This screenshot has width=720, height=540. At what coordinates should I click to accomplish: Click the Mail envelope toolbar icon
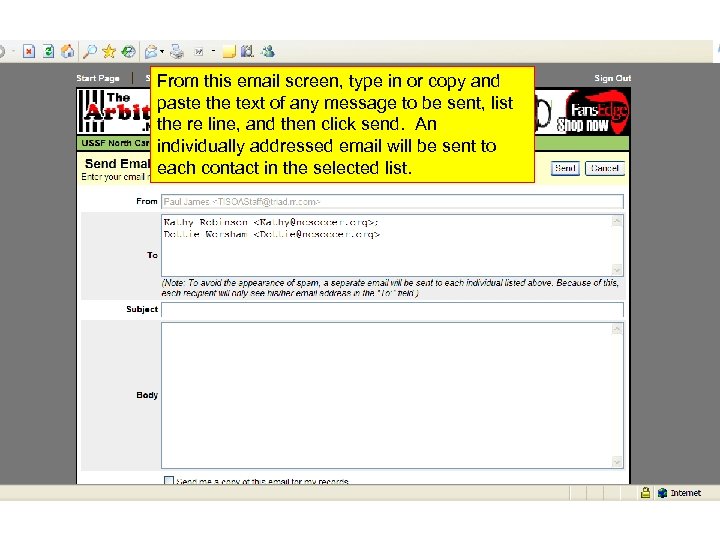click(151, 52)
